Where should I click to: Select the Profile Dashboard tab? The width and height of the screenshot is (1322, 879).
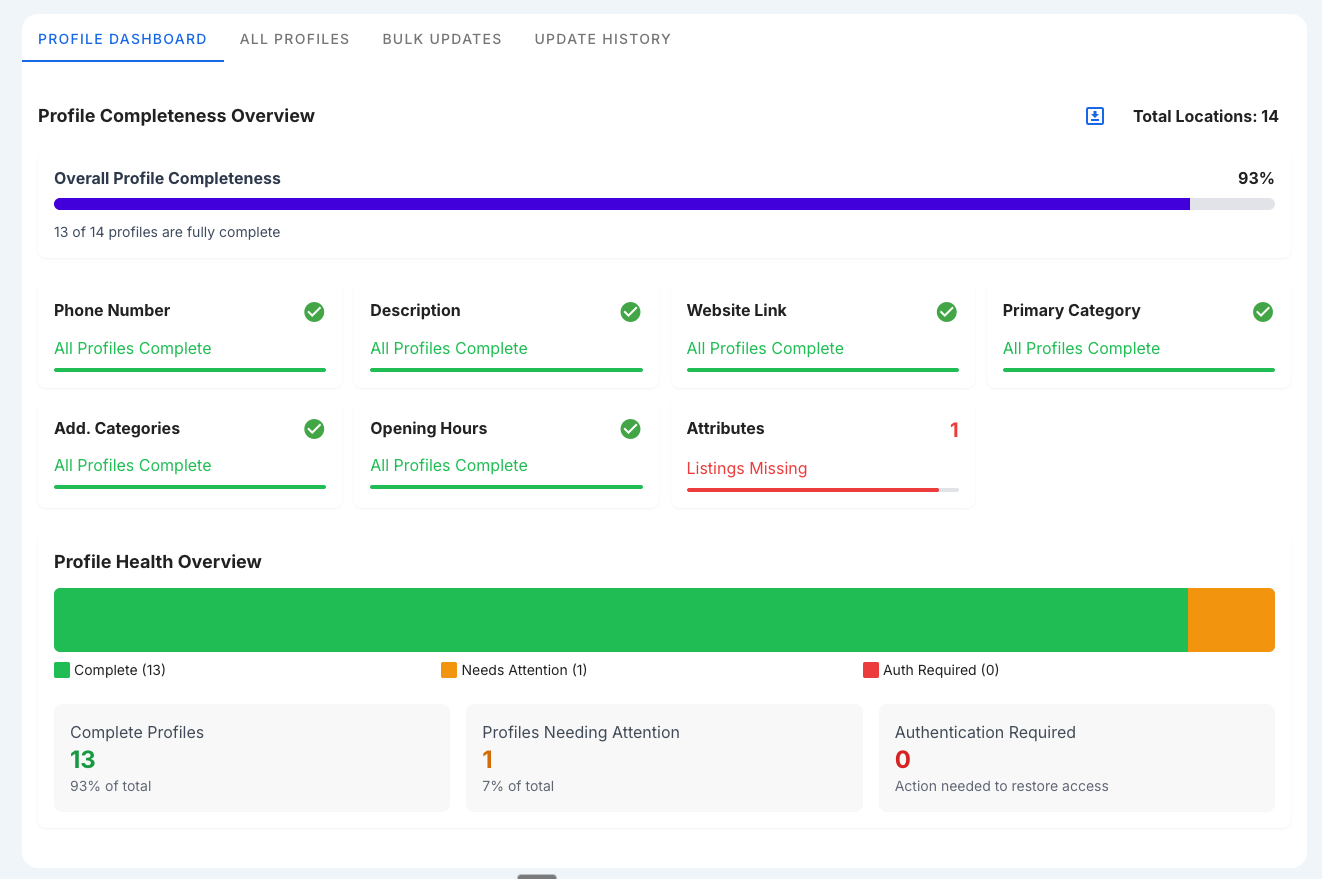click(122, 39)
